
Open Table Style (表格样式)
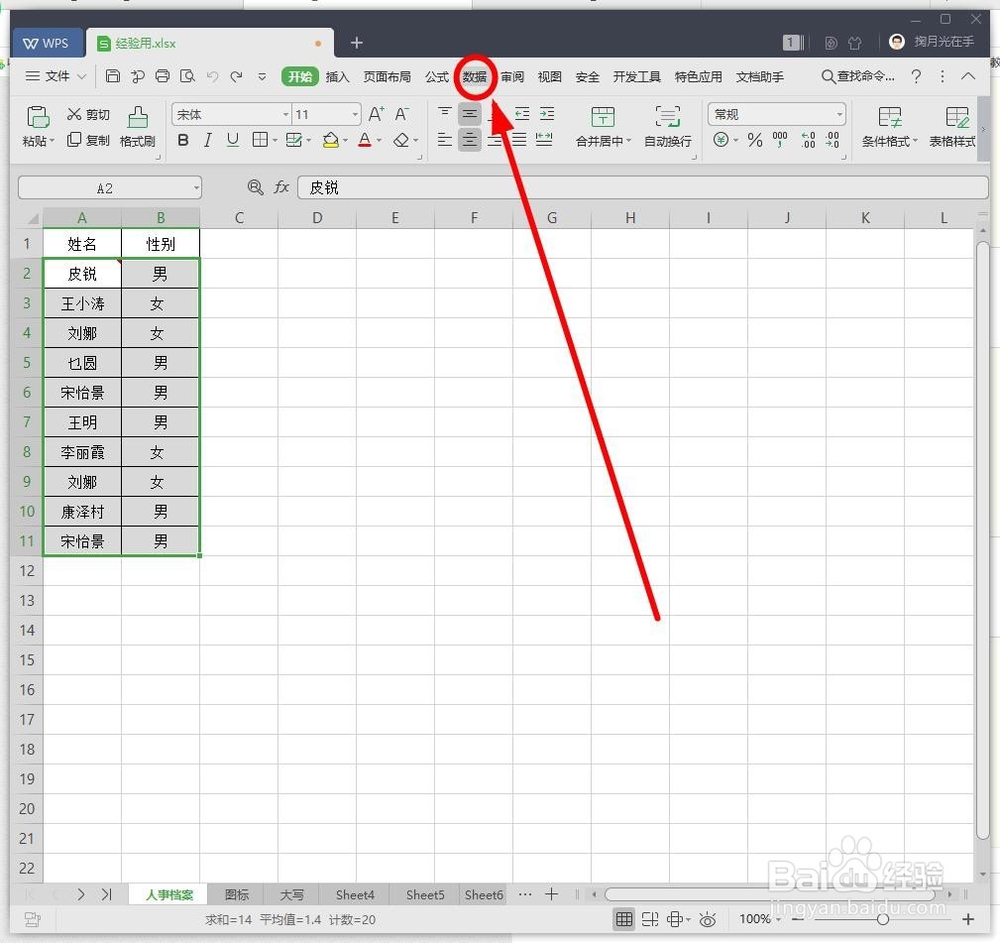click(x=953, y=127)
